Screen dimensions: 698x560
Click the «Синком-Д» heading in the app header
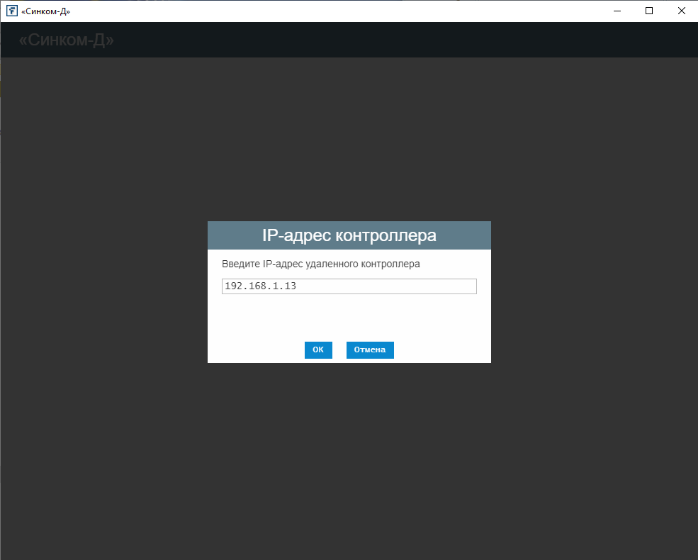[x=66, y=41]
